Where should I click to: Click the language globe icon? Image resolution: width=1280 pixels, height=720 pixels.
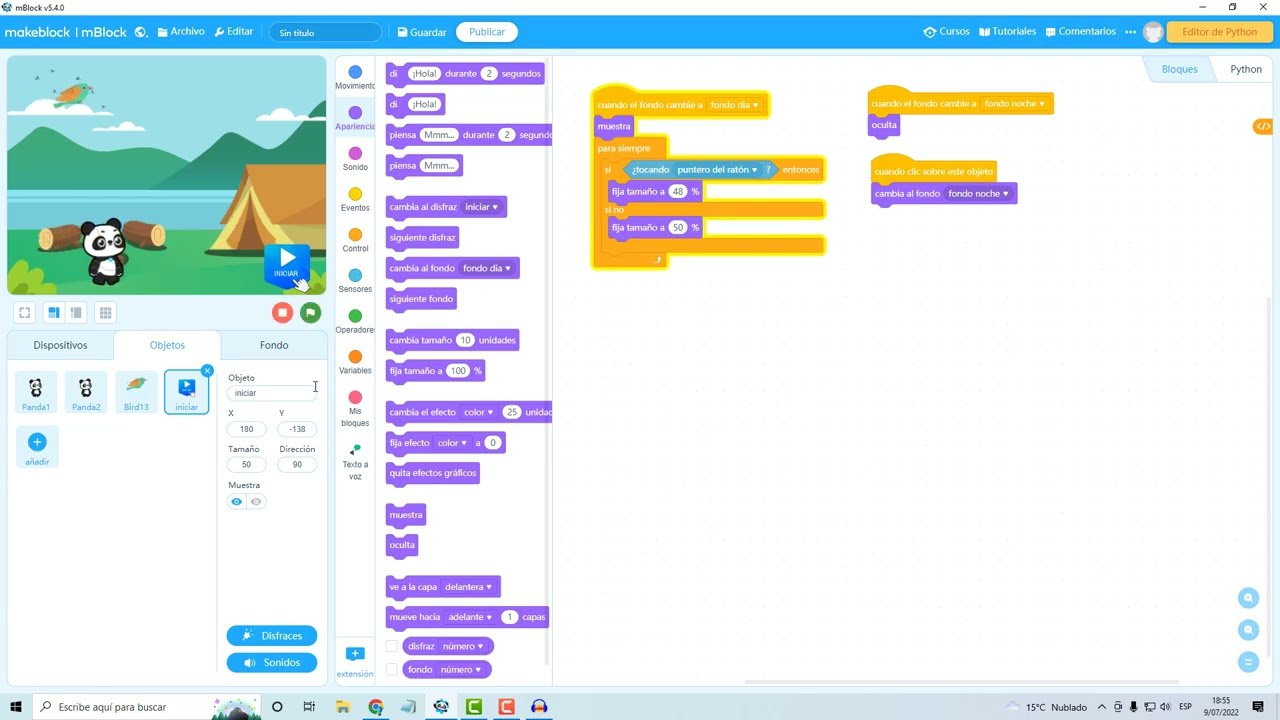(x=141, y=32)
